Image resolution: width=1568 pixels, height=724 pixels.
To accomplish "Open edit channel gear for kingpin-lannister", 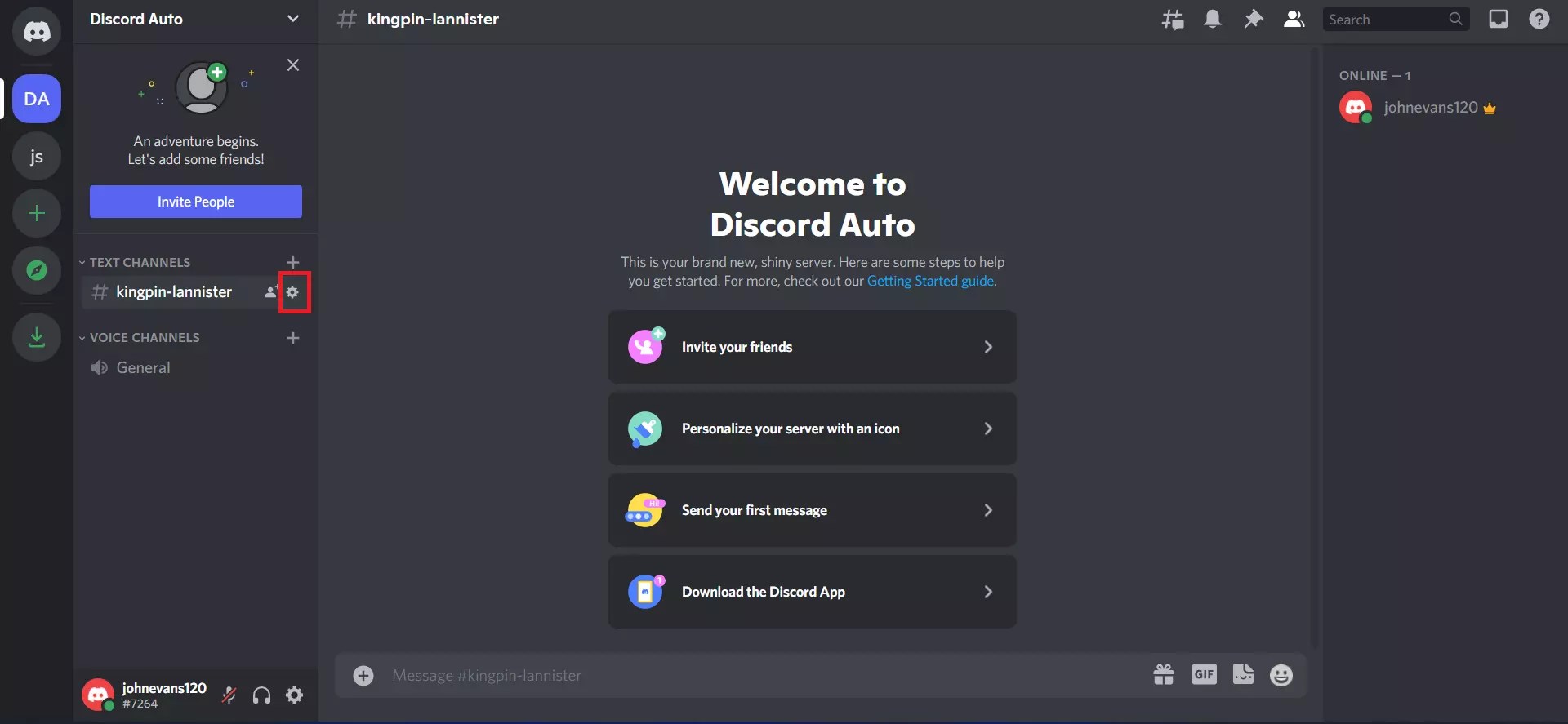I will [x=293, y=291].
